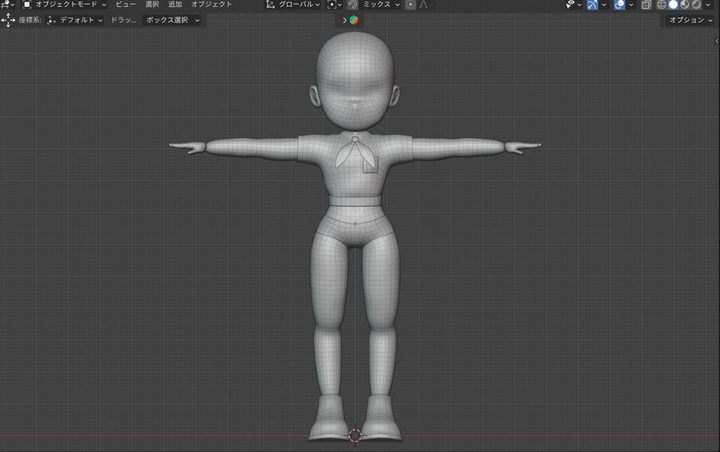Viewport: 720px width, 452px height.
Task: Expand the overlays options arrow
Action: (x=631, y=5)
